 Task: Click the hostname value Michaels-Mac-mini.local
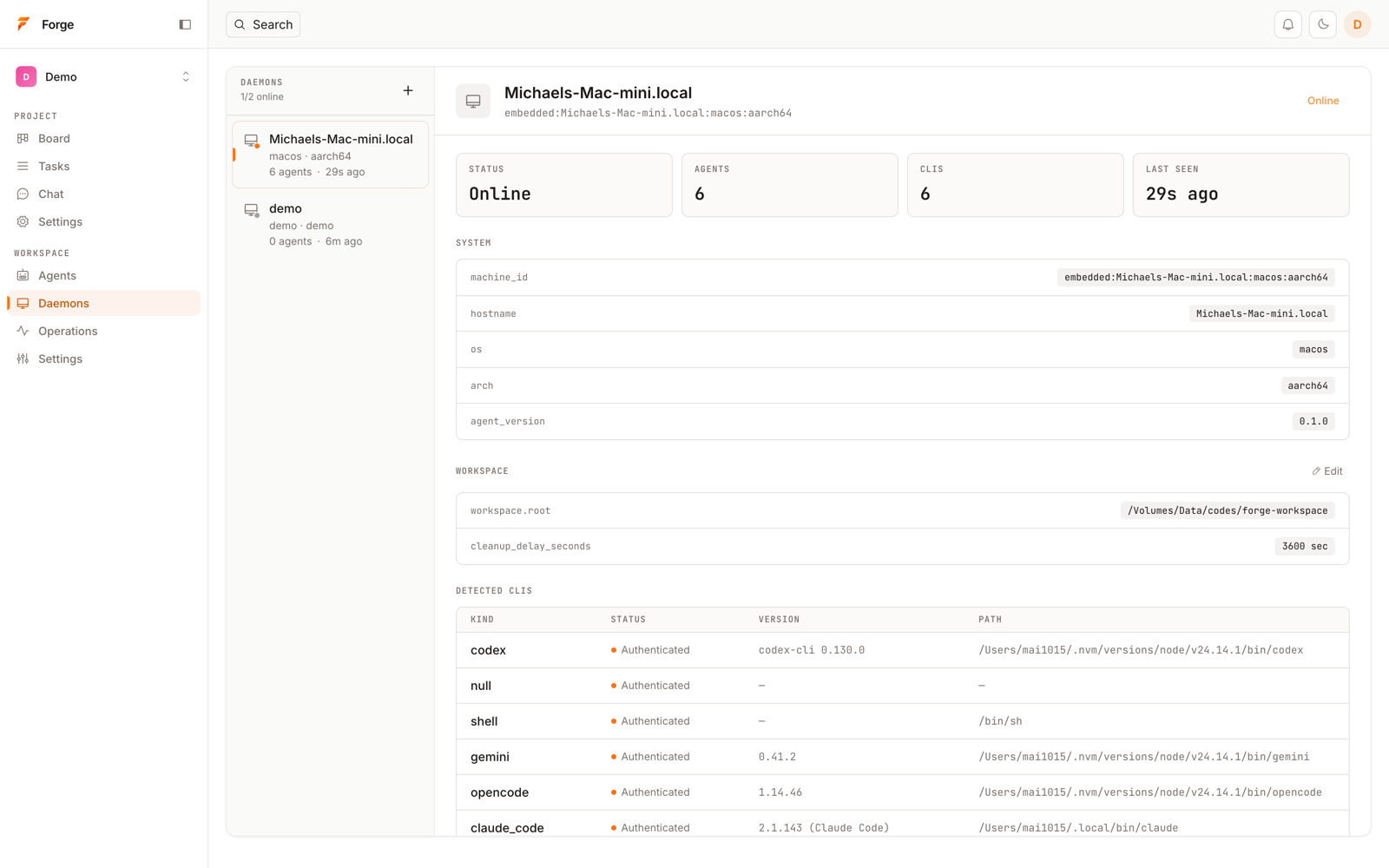(x=1262, y=313)
